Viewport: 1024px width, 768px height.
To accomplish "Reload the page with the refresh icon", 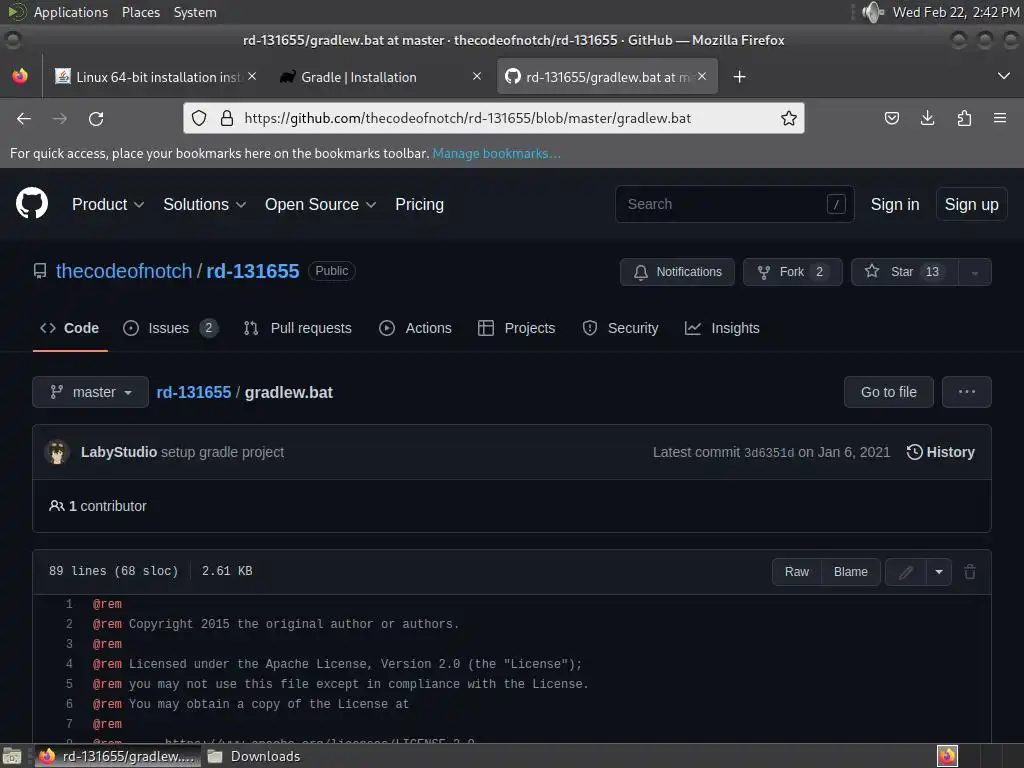I will (x=96, y=118).
